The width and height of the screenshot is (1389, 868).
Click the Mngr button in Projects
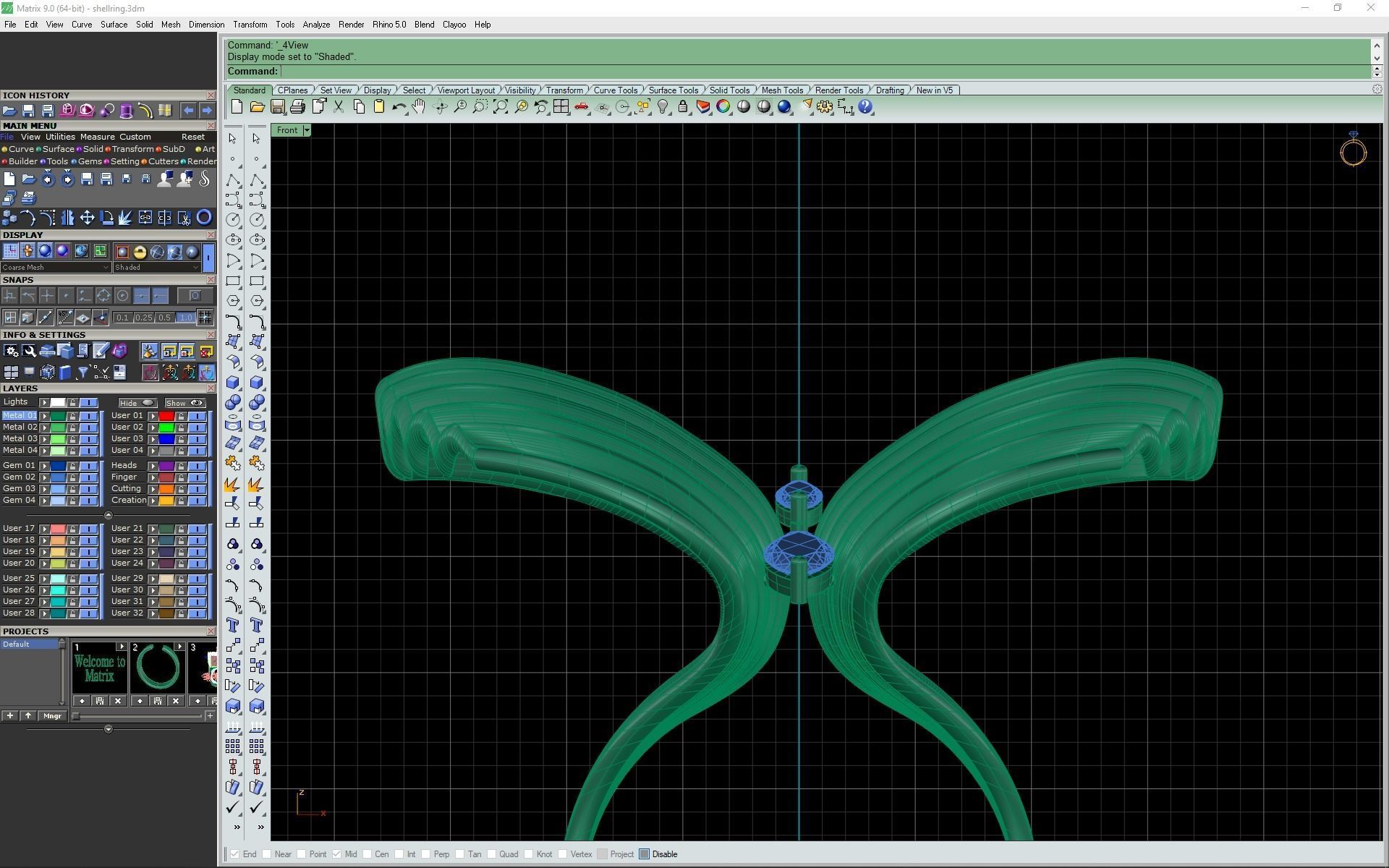[x=52, y=716]
